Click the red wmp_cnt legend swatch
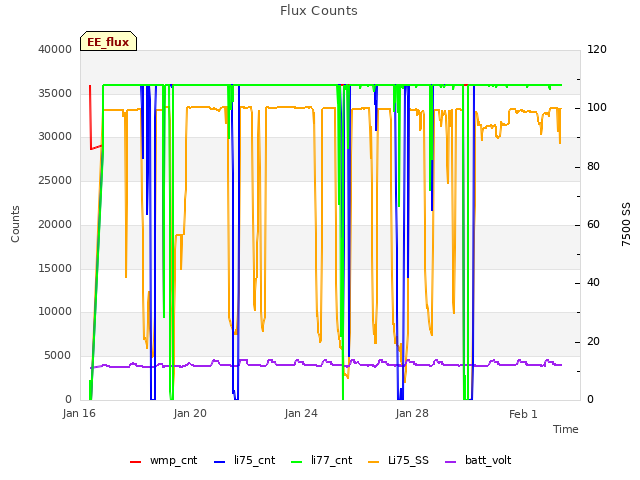 (136, 462)
